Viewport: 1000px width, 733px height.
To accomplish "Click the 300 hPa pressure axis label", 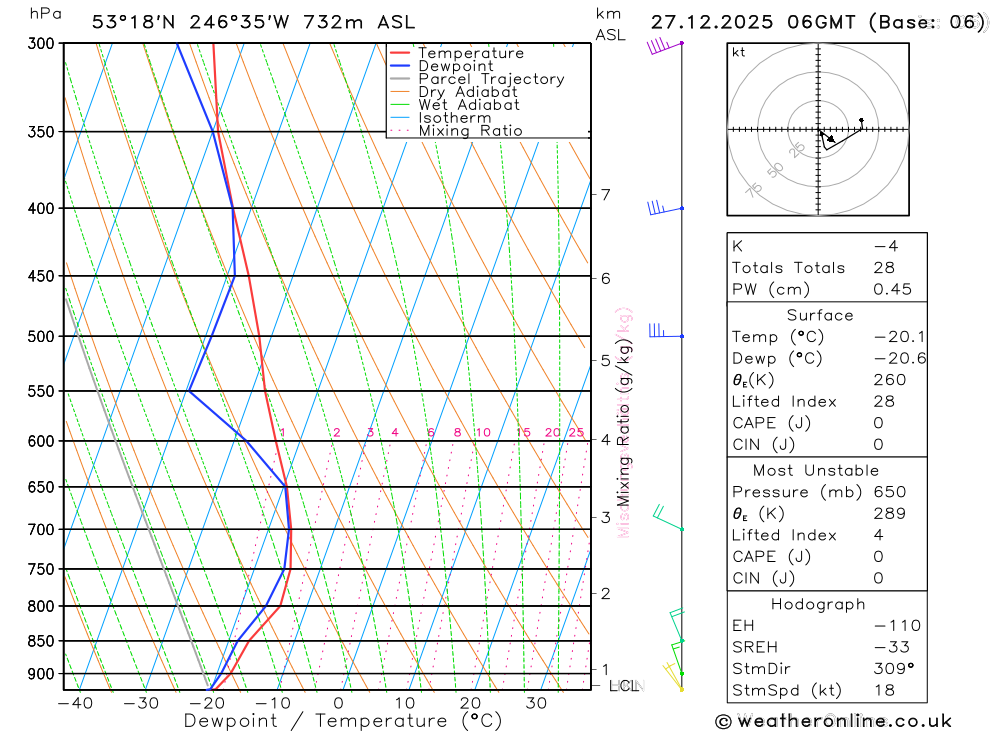I will (41, 43).
